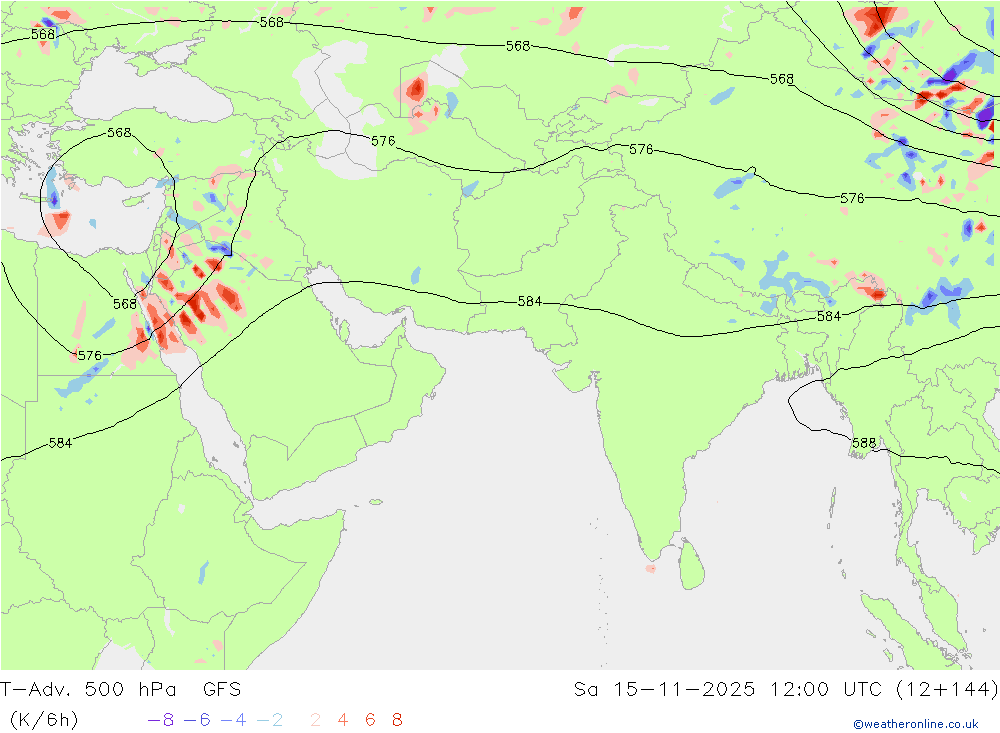
Task: Click the pale pink "2" legend value
Action: (315, 720)
